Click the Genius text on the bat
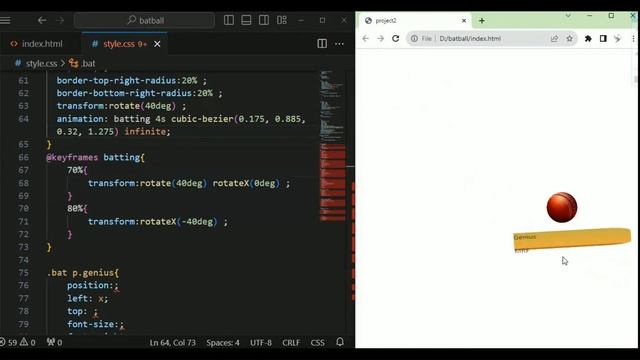The width and height of the screenshot is (640, 360). [524, 237]
